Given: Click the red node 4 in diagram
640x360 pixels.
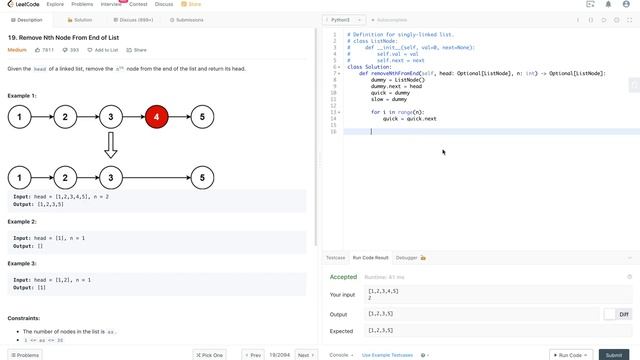Looking at the screenshot, I should pyautogui.click(x=157, y=117).
